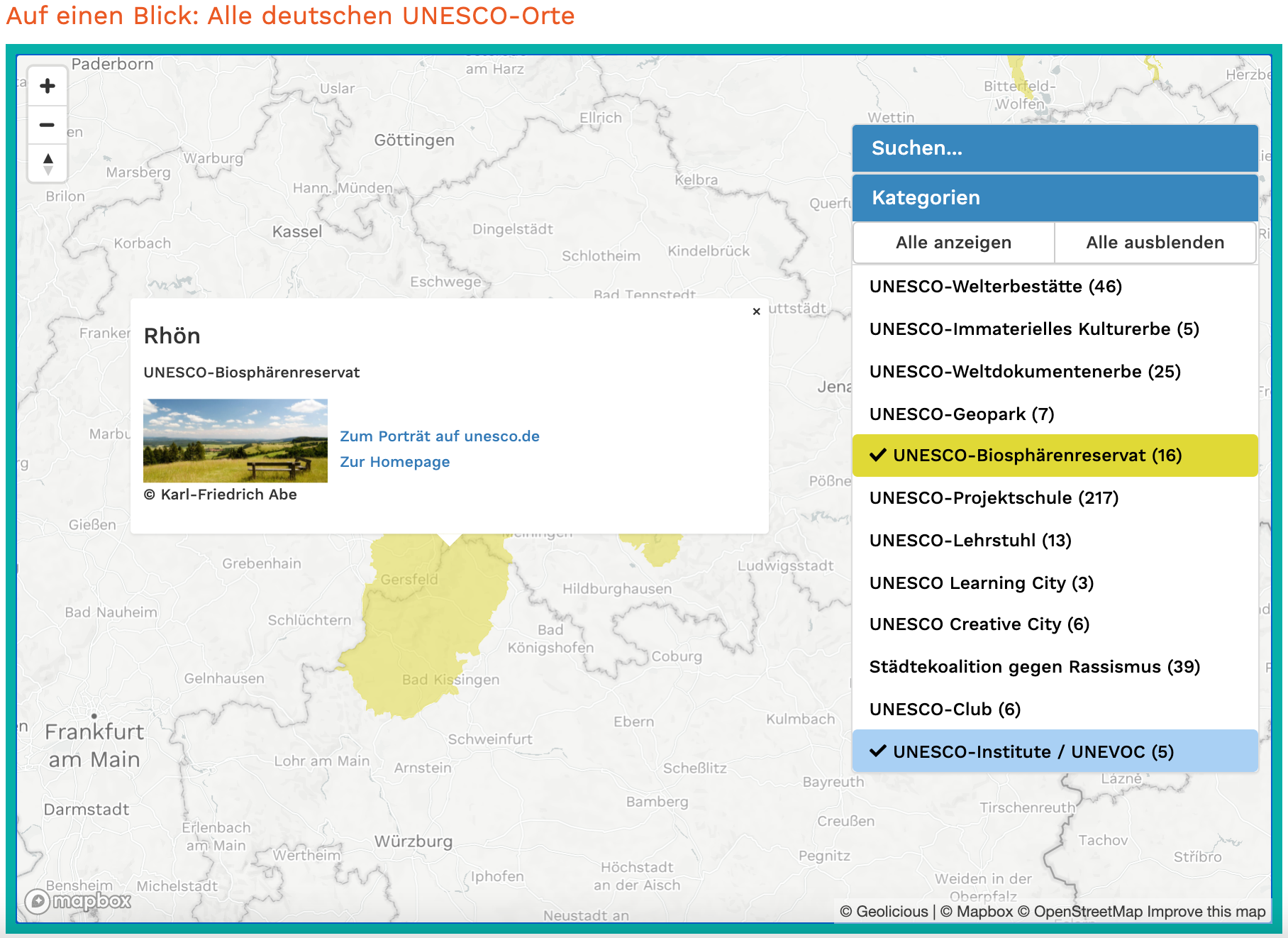Click the zoom in plus button
Screen dimensions: 1288x938
point(48,87)
